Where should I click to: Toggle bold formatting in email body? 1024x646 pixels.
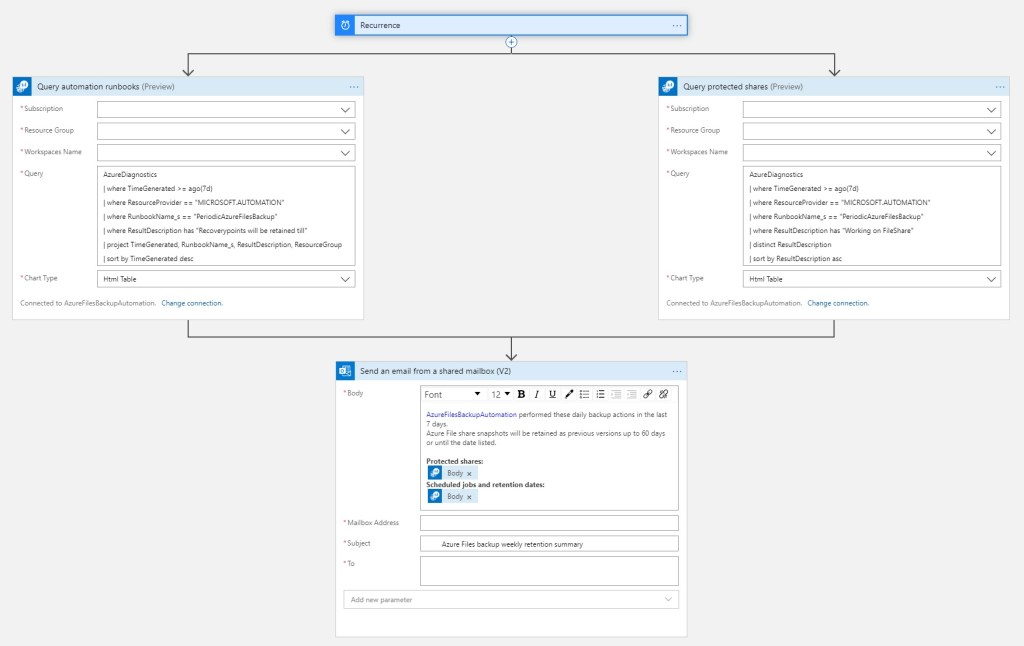pyautogui.click(x=521, y=394)
